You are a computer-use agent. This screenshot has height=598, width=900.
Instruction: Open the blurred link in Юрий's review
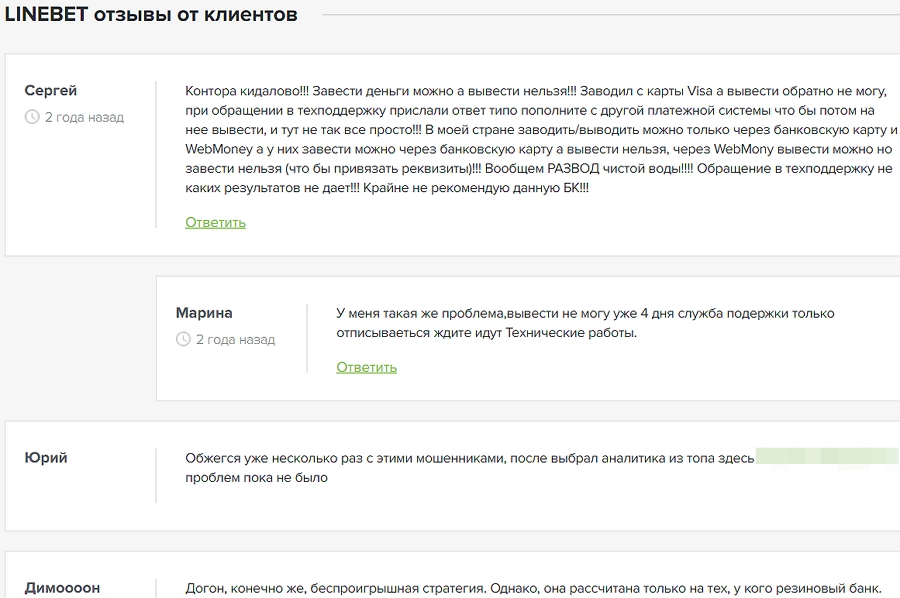[x=826, y=457]
